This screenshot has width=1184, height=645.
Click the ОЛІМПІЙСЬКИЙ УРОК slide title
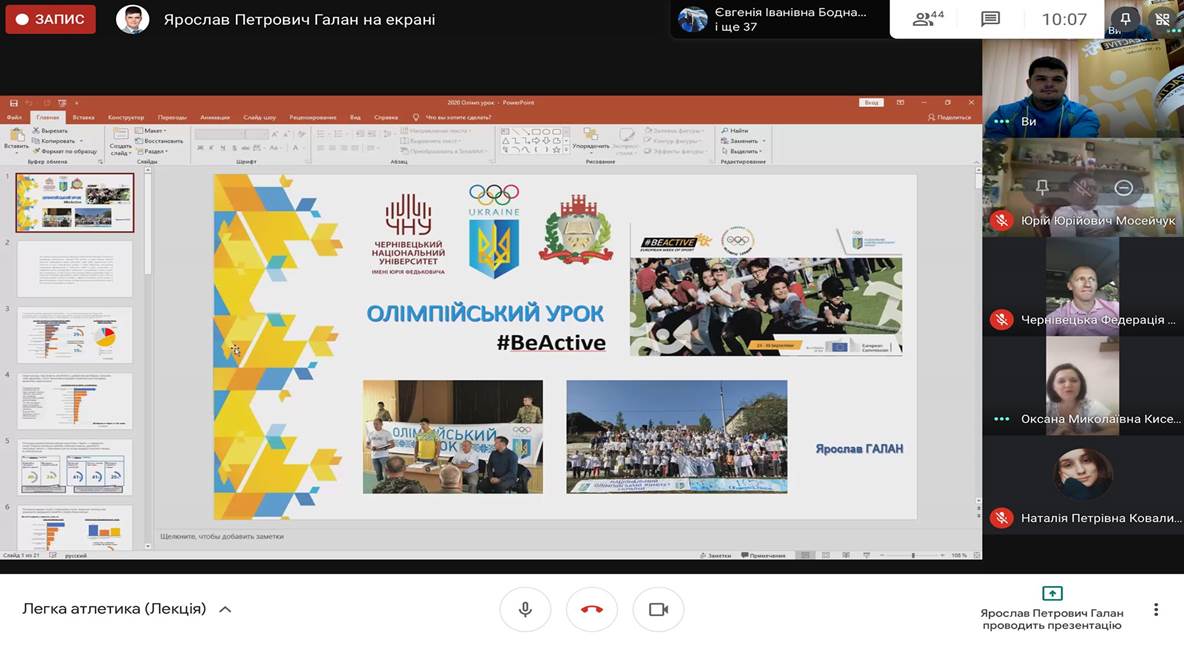486,313
